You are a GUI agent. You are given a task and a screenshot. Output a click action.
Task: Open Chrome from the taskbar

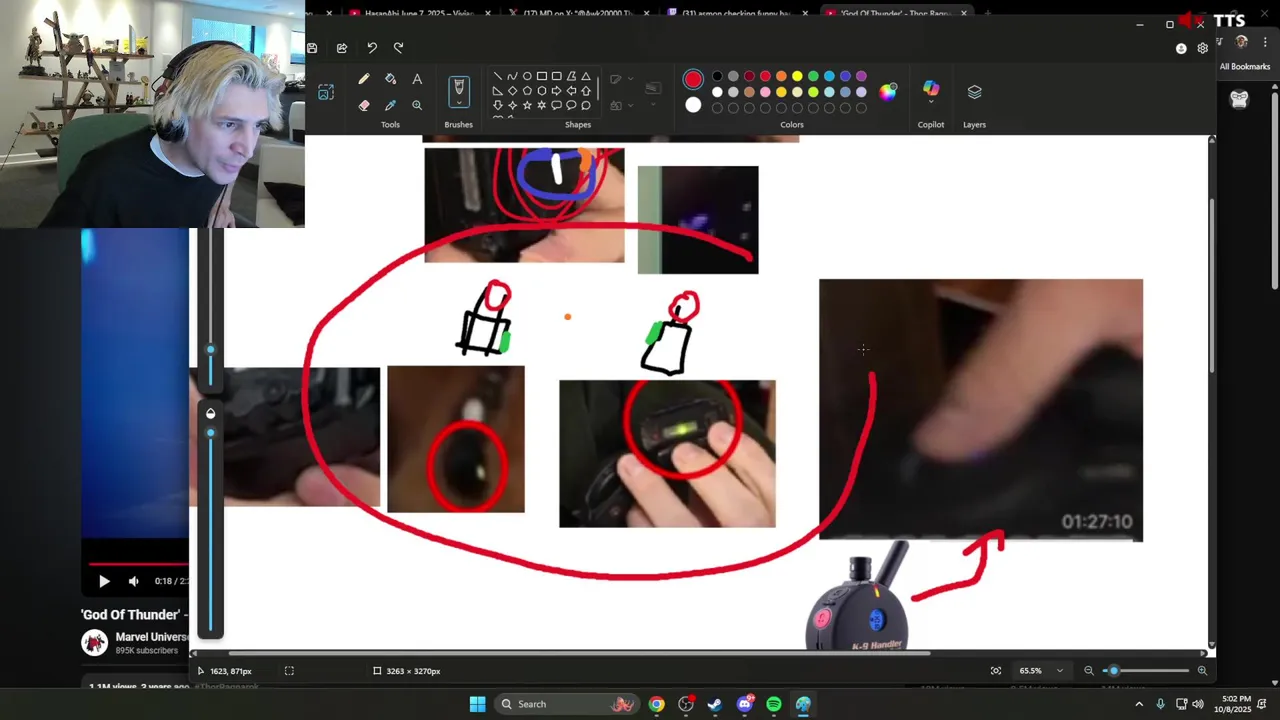(x=656, y=704)
